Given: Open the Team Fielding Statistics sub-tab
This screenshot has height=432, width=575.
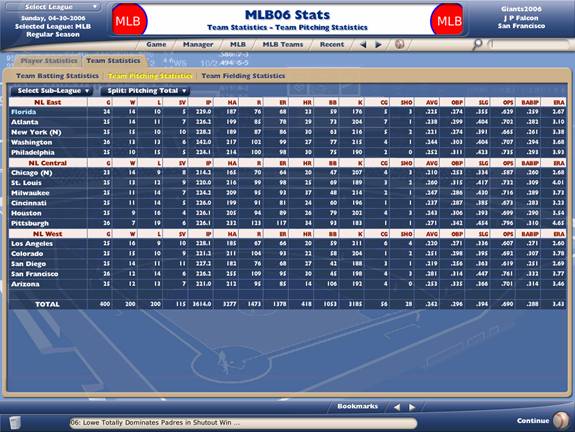Looking at the screenshot, I should click(x=243, y=76).
